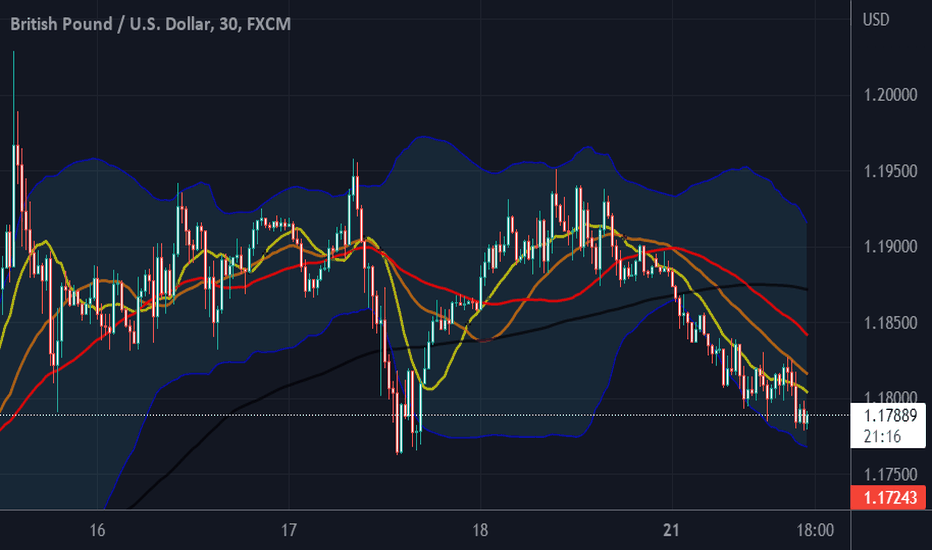Click date label 21 on time axis
The width and height of the screenshot is (932, 550).
pos(671,530)
